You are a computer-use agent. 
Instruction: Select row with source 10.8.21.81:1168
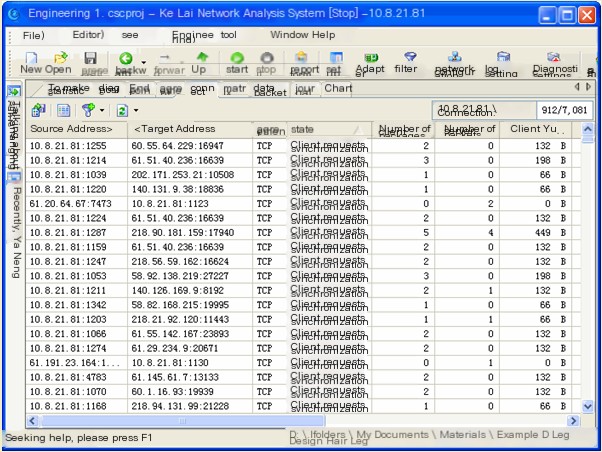pos(304,406)
